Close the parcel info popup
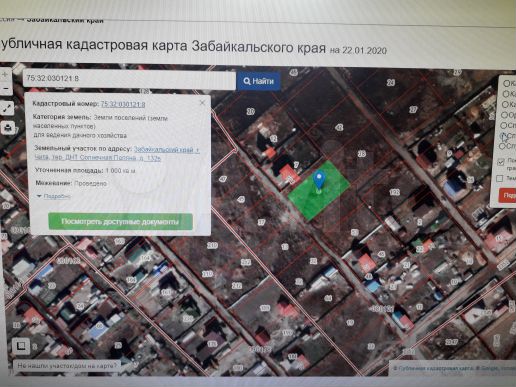 pos(202,103)
